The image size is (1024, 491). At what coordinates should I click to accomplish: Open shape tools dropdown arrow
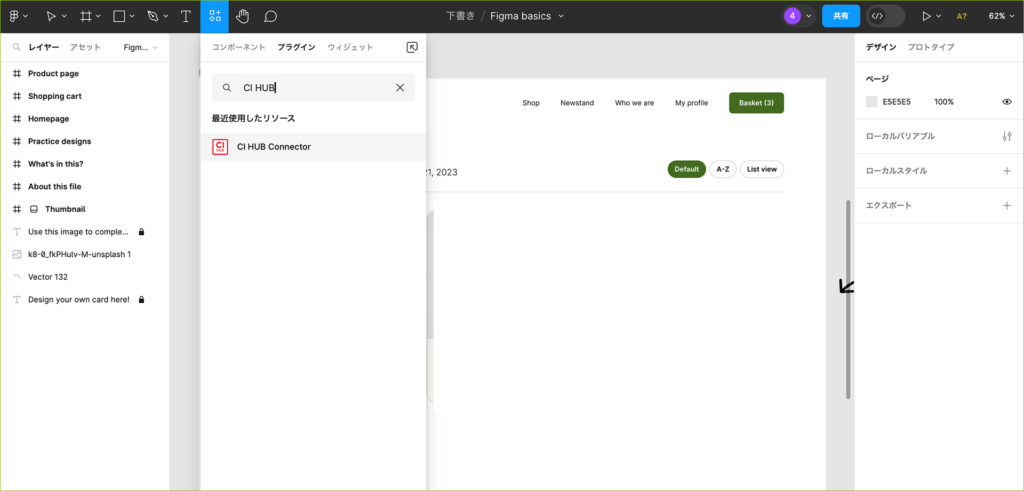pyautogui.click(x=132, y=16)
